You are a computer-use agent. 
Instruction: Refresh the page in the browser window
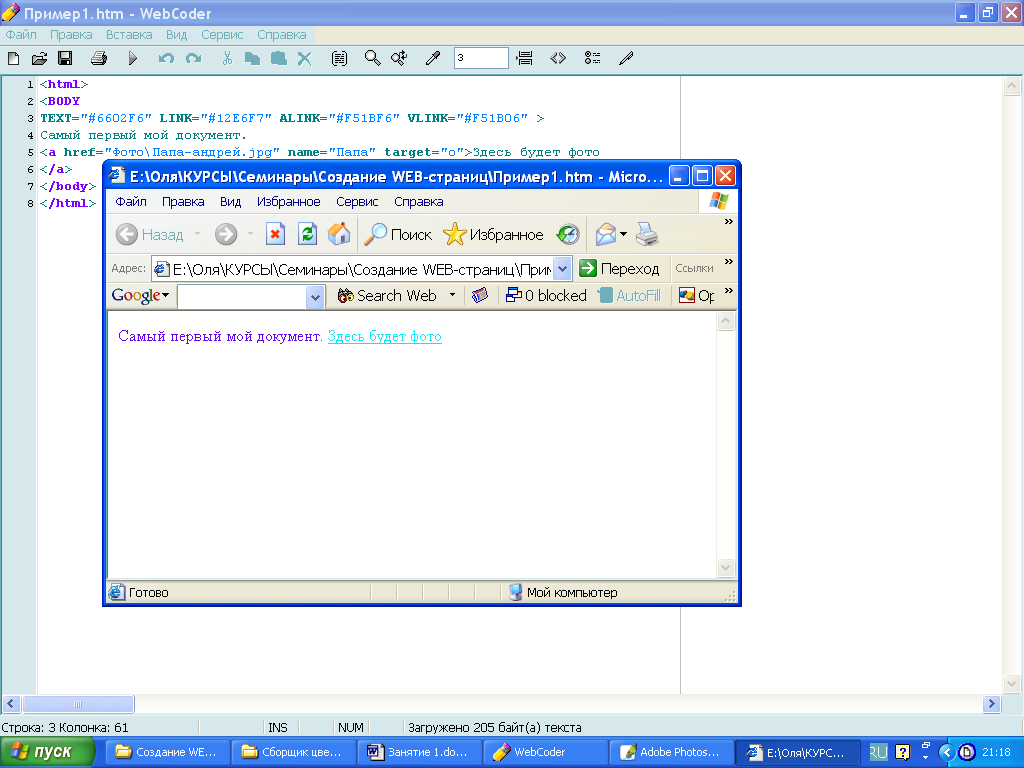pyautogui.click(x=308, y=234)
